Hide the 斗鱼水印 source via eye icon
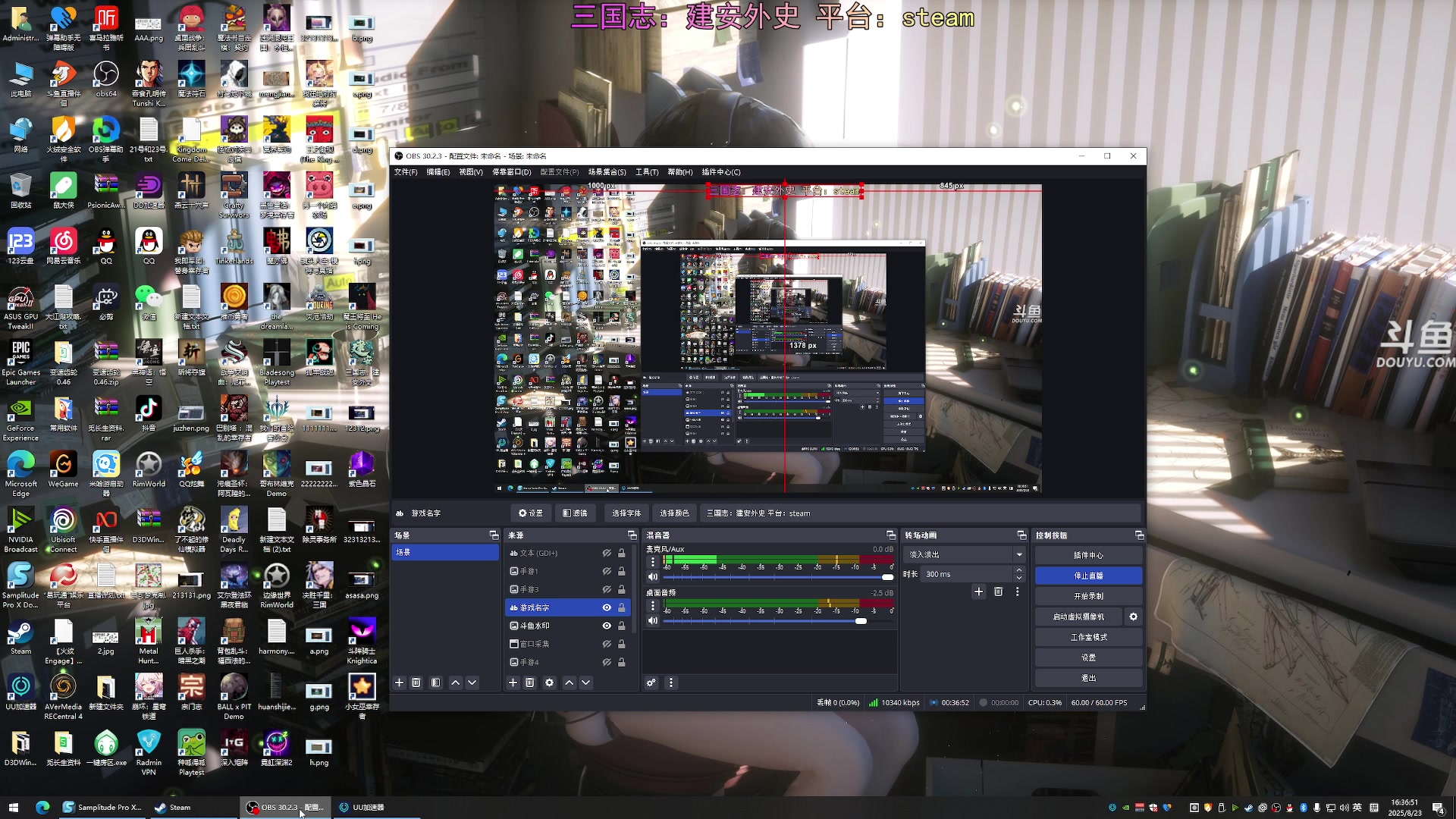This screenshot has width=1456, height=819. pos(607,626)
